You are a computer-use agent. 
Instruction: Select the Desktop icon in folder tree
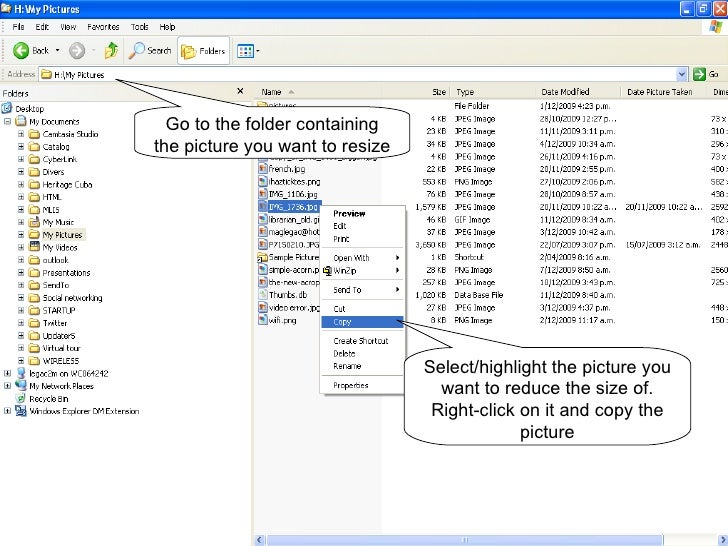point(6,108)
